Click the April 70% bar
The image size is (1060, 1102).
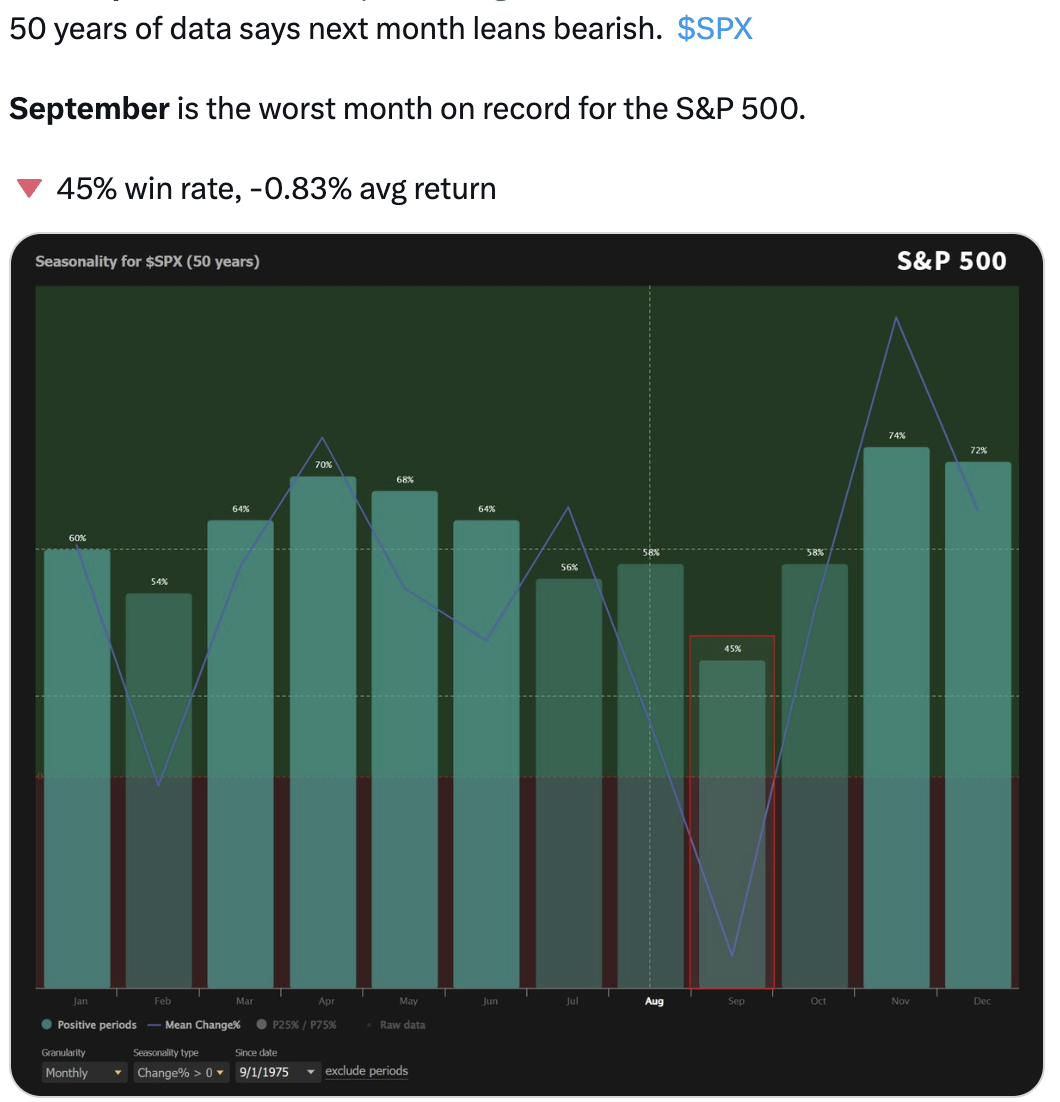(x=323, y=730)
